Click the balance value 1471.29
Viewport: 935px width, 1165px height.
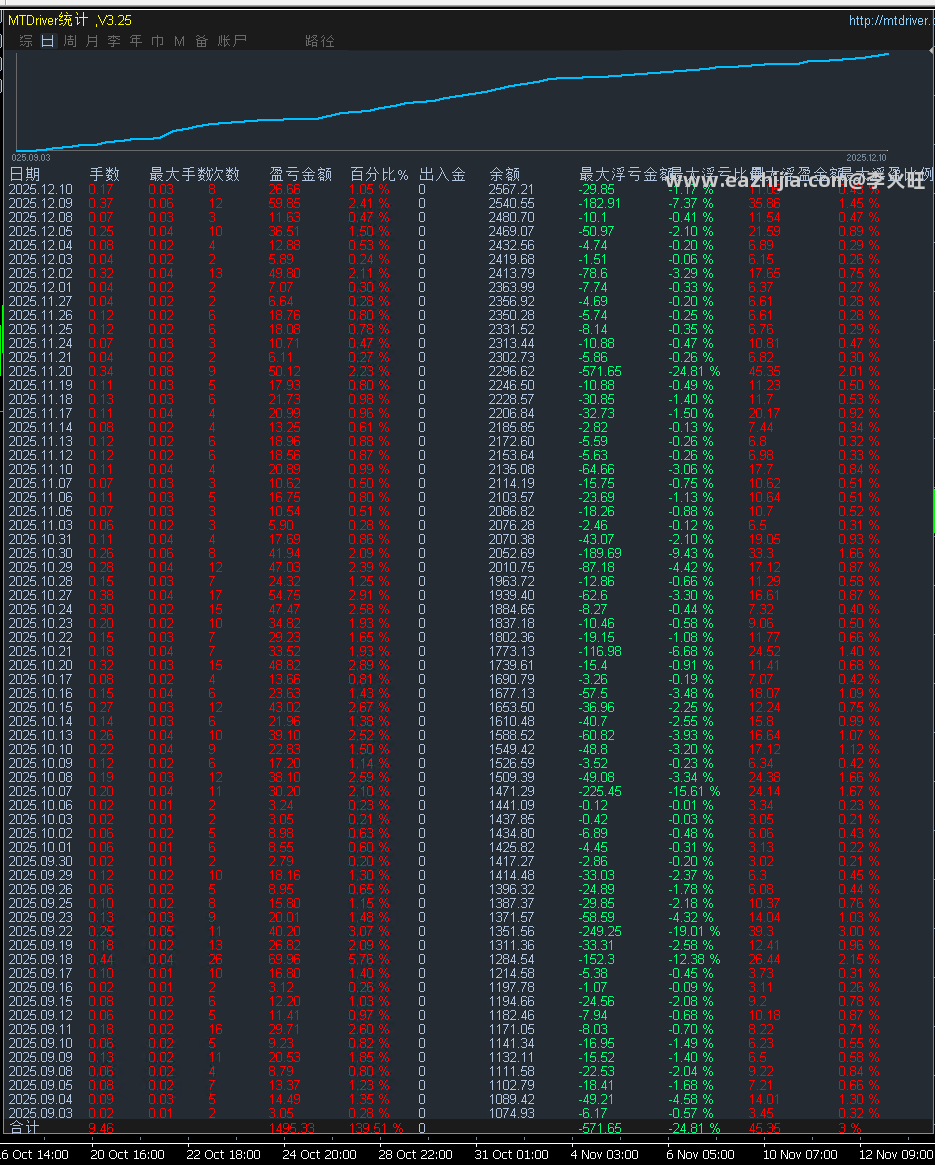click(511, 791)
